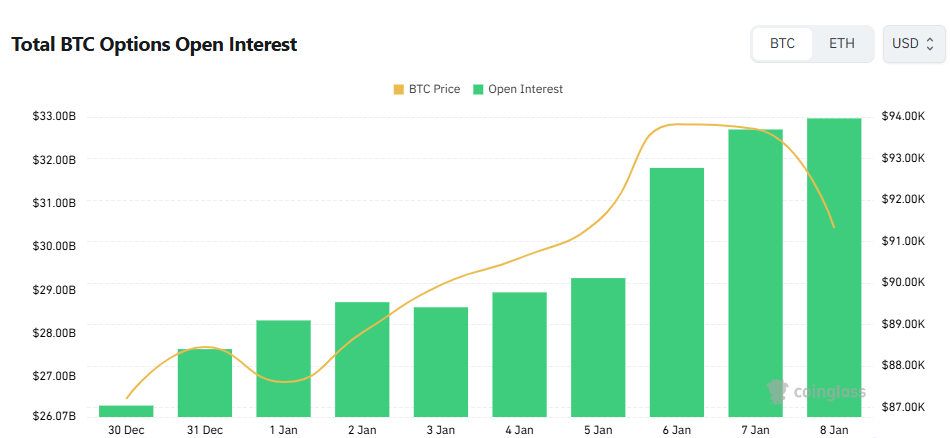Click the 31 Dec green bar
Screen dimensions: 950x438
click(x=205, y=383)
